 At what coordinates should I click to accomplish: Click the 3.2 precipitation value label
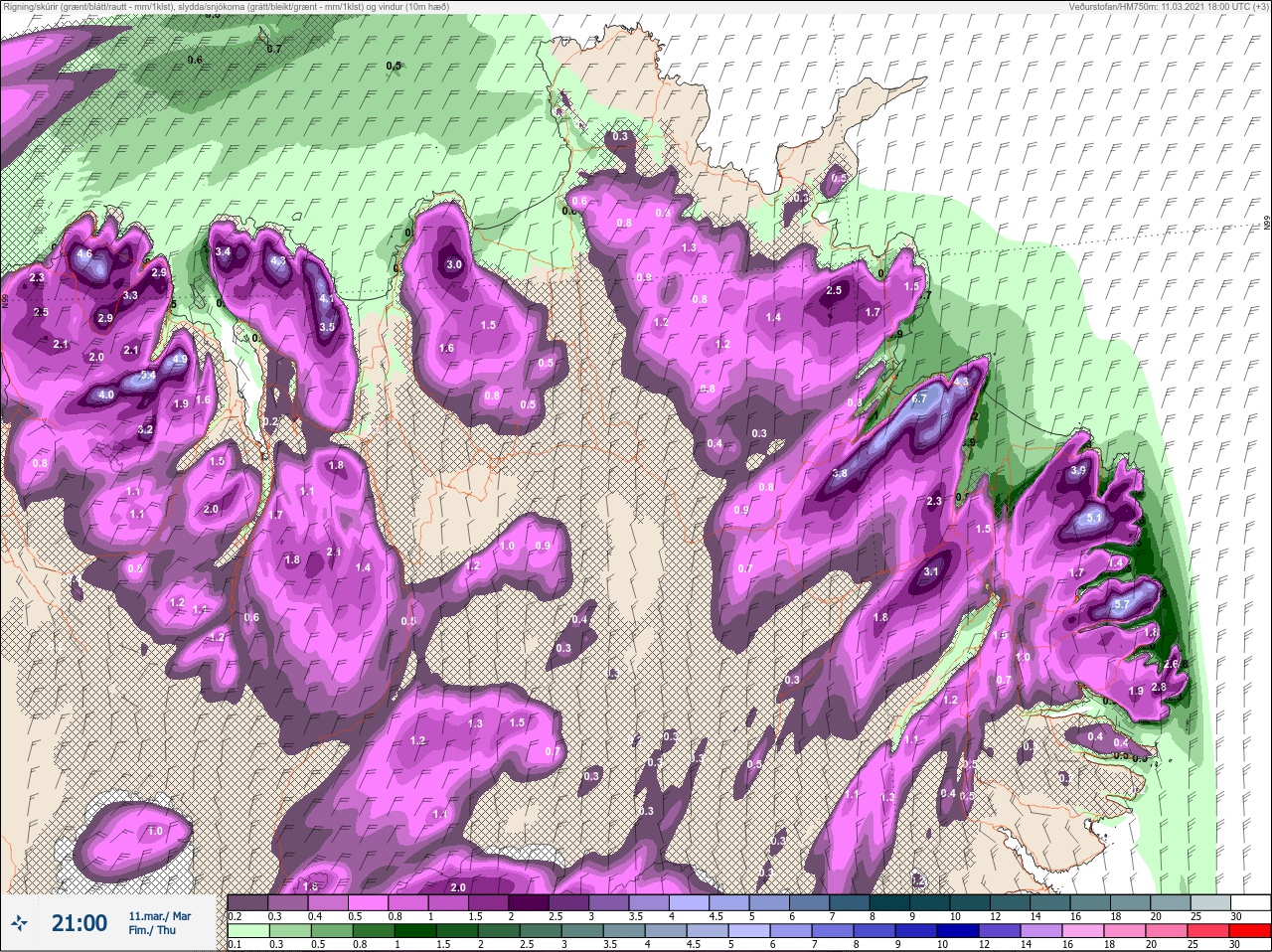145,430
